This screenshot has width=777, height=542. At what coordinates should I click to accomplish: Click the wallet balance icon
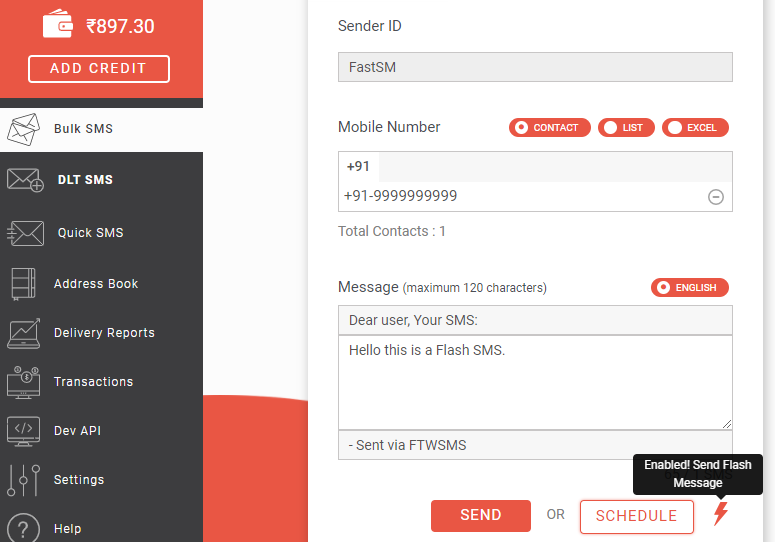pyautogui.click(x=57, y=24)
